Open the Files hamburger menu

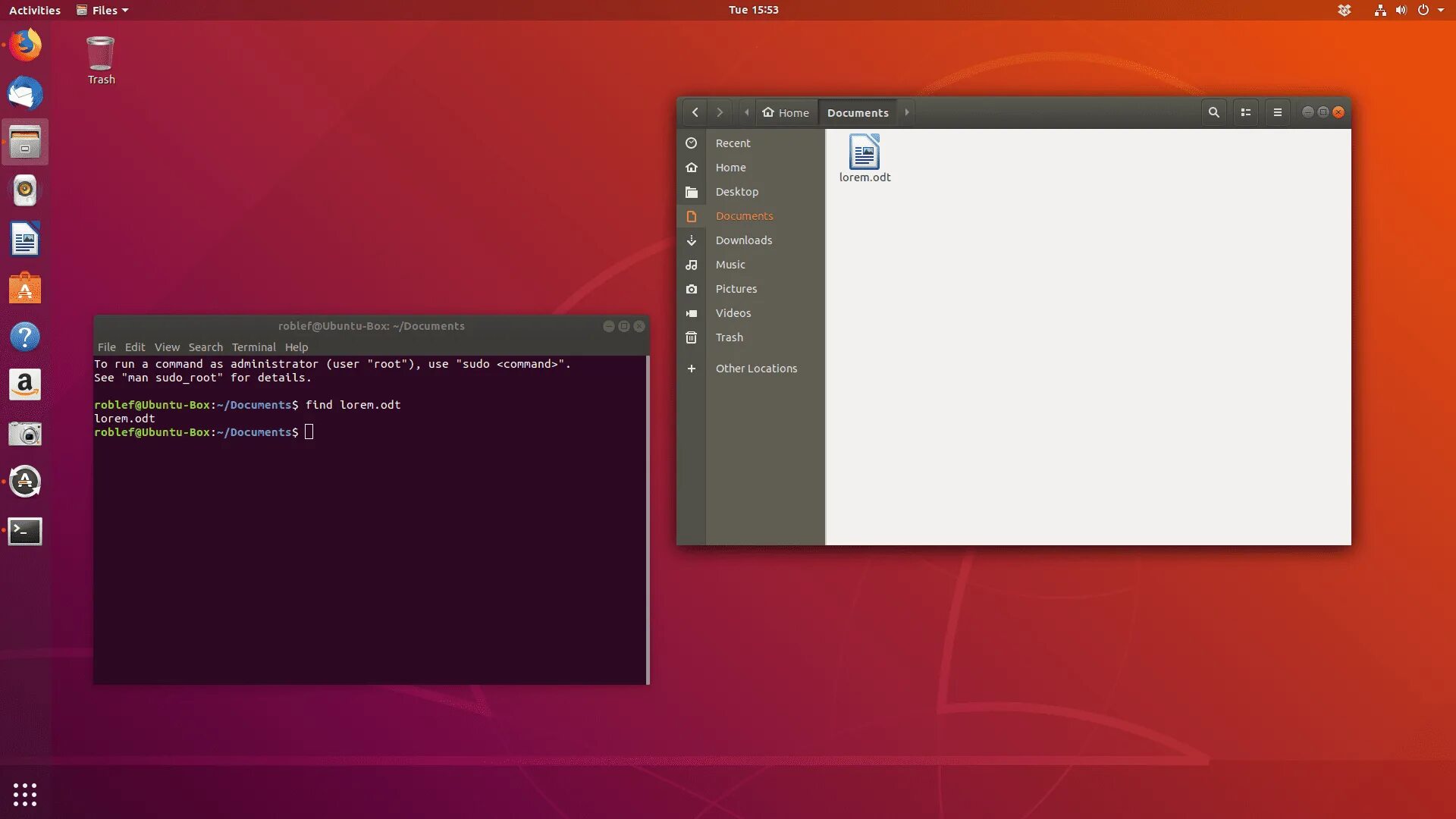(1277, 112)
